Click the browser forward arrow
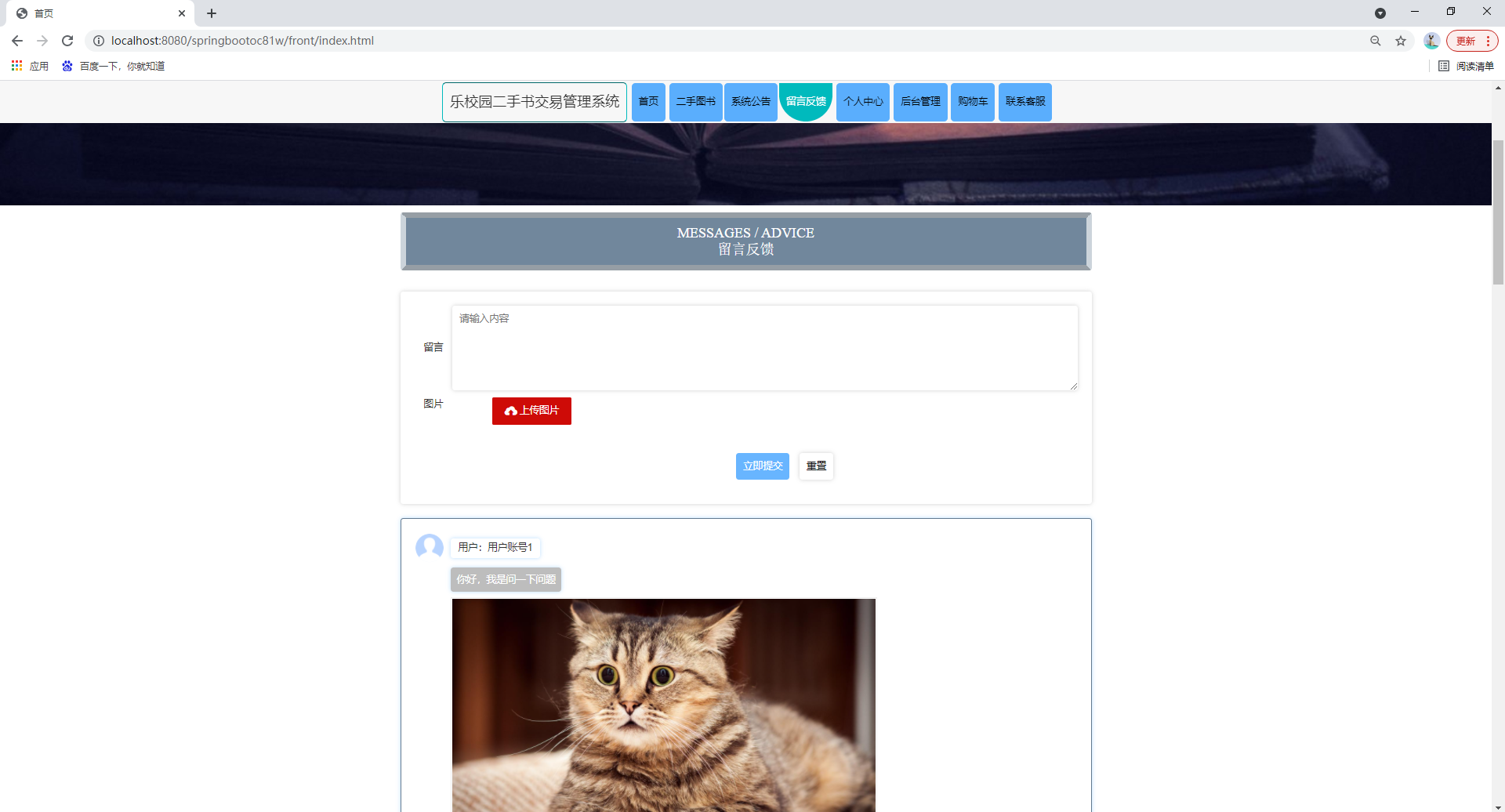1505x812 pixels. 42,41
